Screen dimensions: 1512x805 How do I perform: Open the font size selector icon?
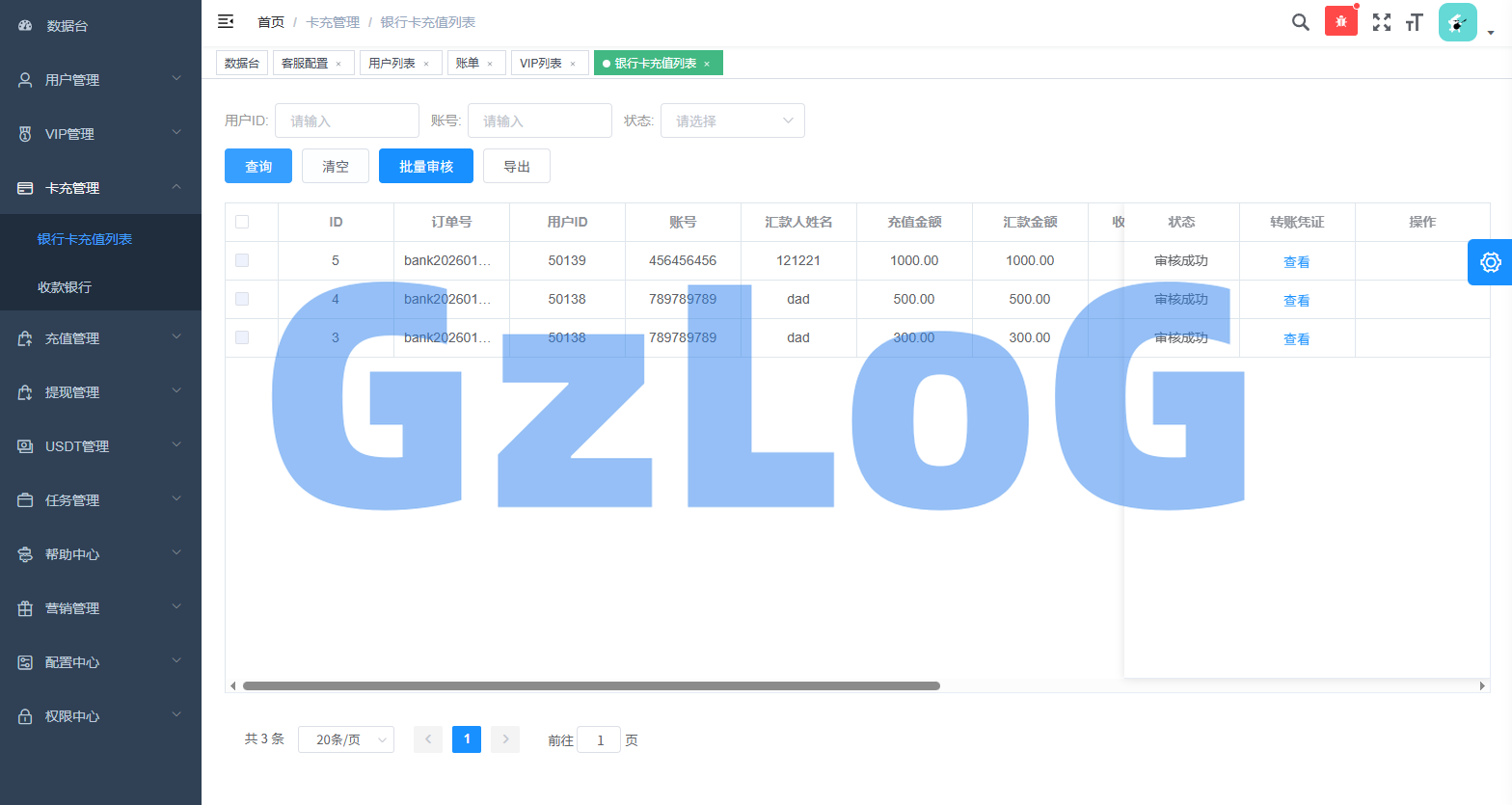pyautogui.click(x=1414, y=22)
